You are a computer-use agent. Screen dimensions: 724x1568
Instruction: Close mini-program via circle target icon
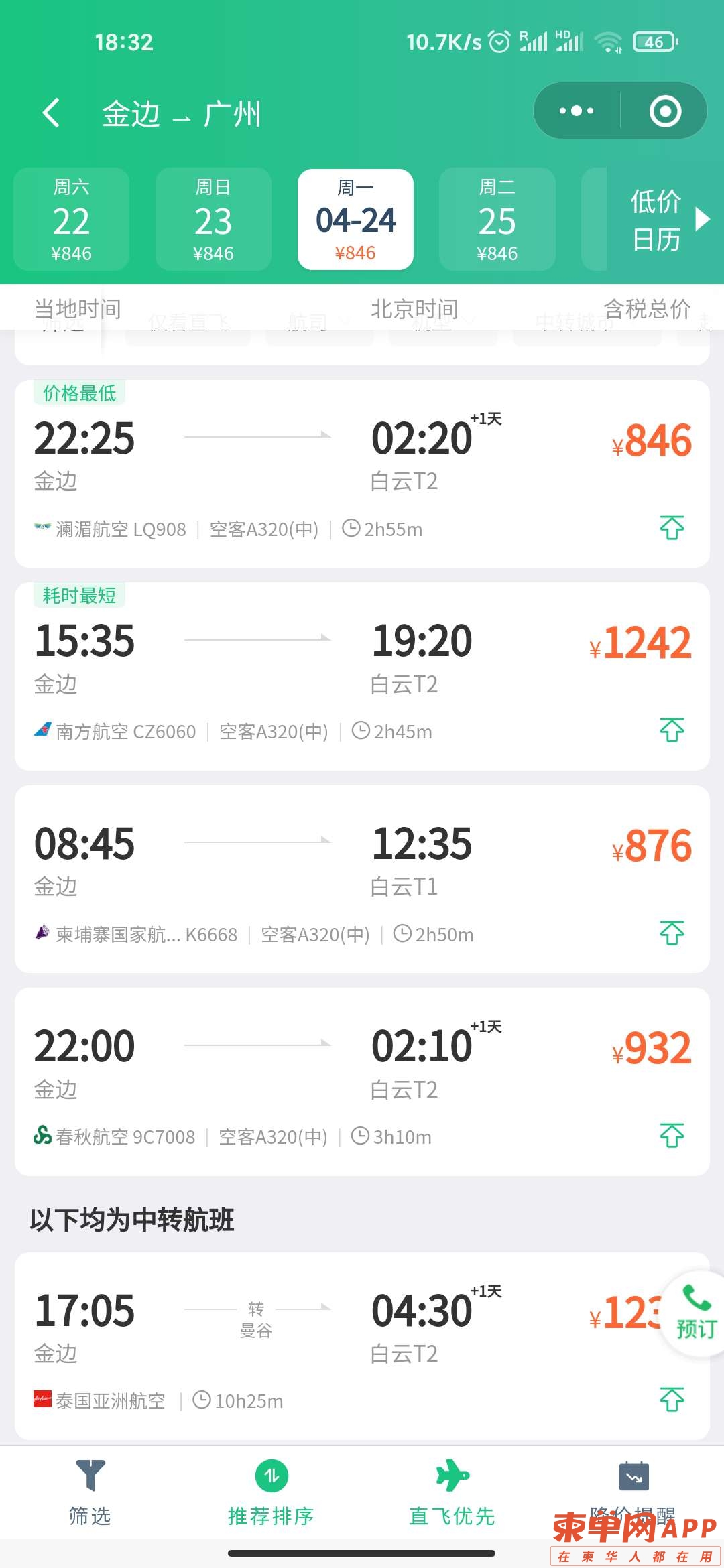click(x=665, y=111)
